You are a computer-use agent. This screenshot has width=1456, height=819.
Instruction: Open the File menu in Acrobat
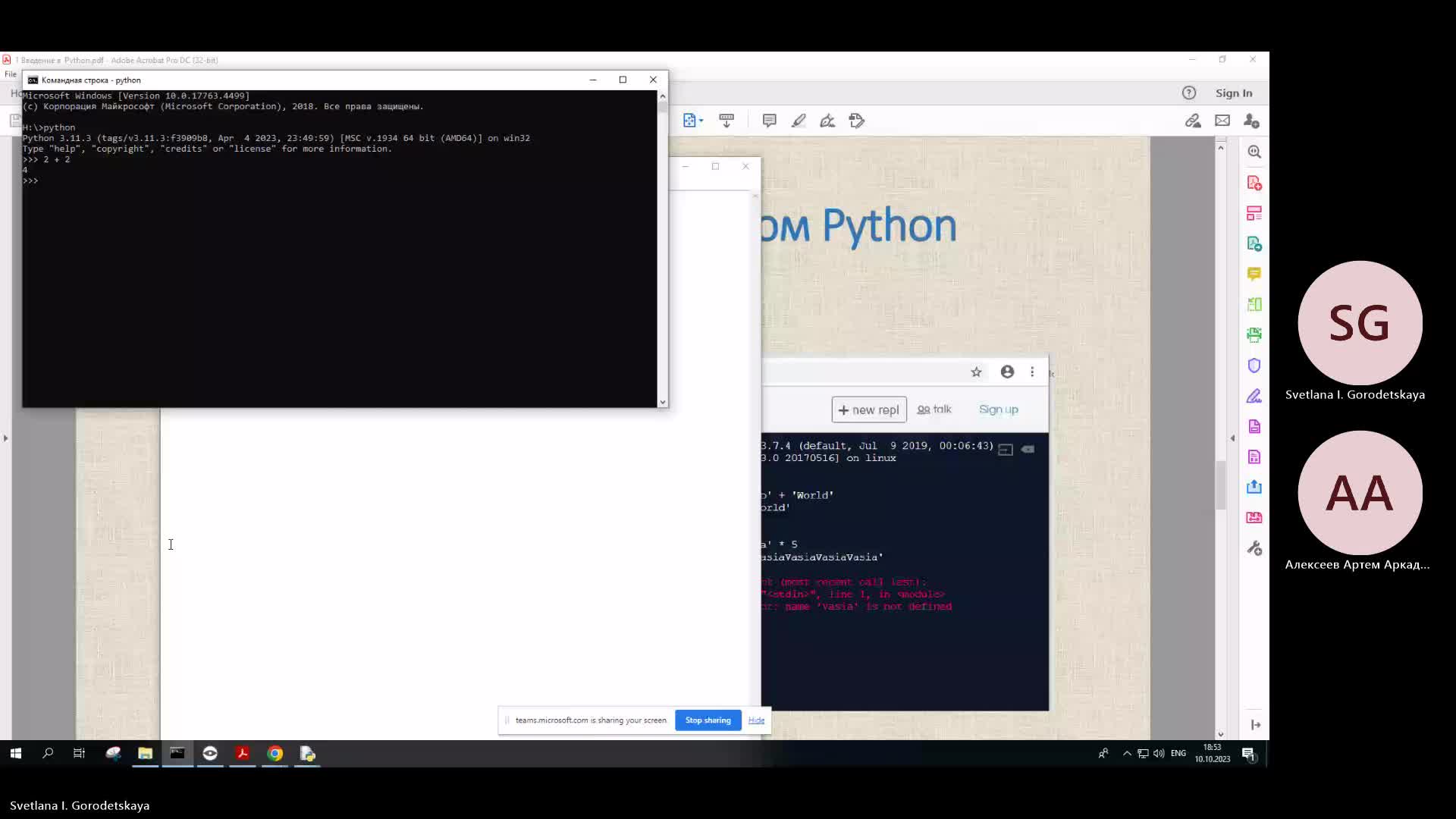[x=11, y=74]
